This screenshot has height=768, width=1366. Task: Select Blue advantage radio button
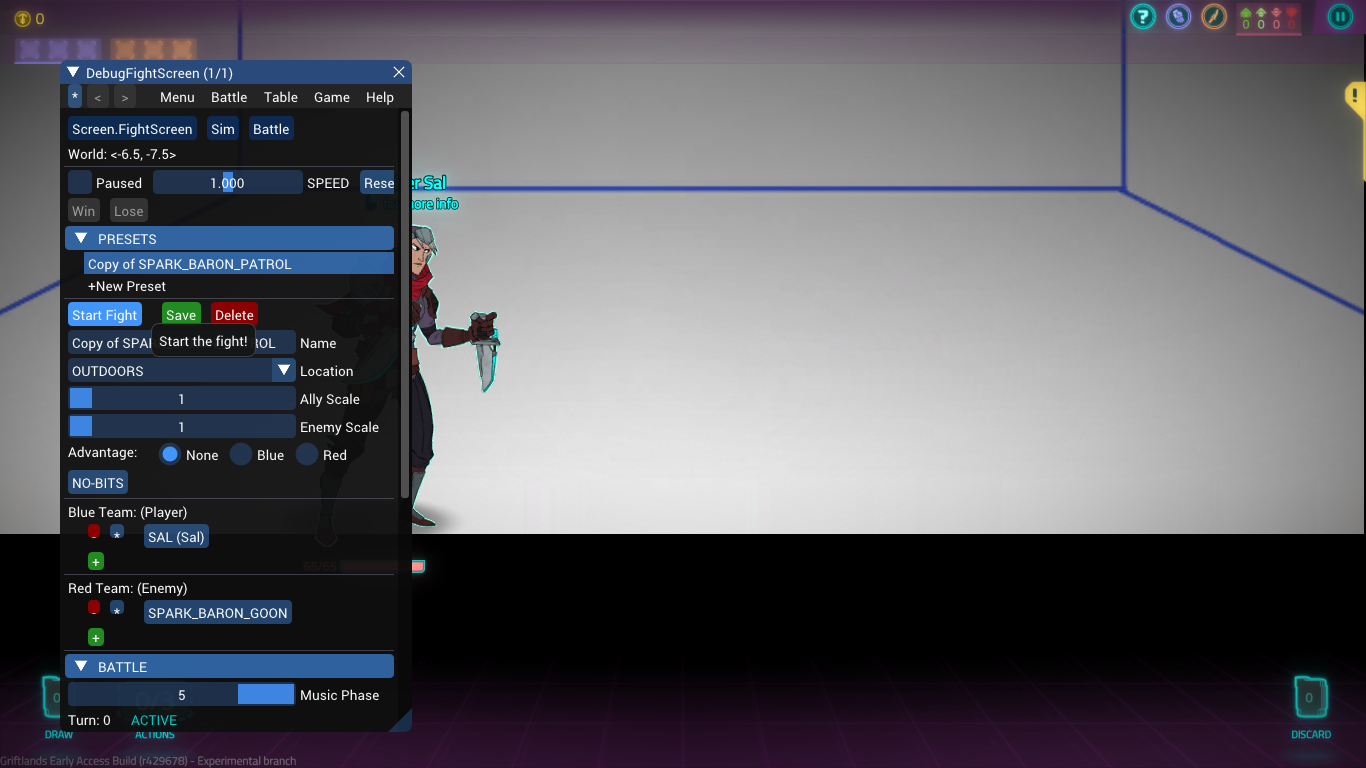click(x=241, y=455)
